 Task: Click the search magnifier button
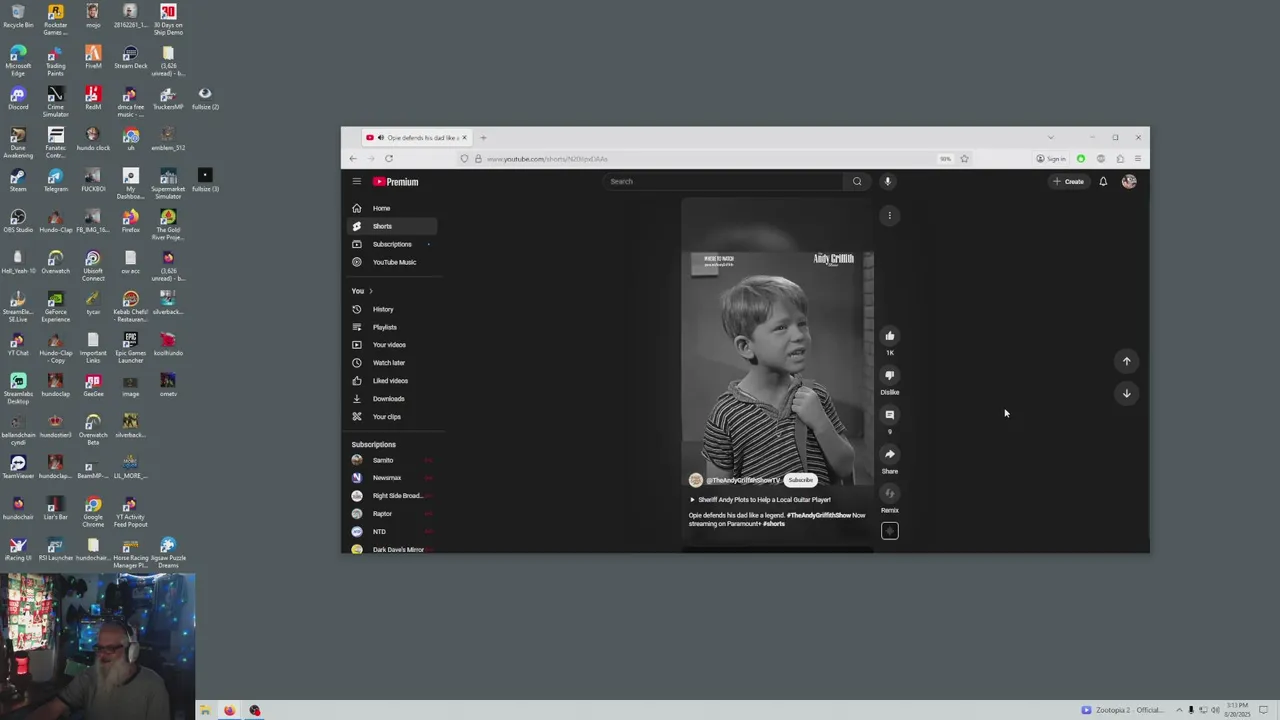(x=857, y=181)
